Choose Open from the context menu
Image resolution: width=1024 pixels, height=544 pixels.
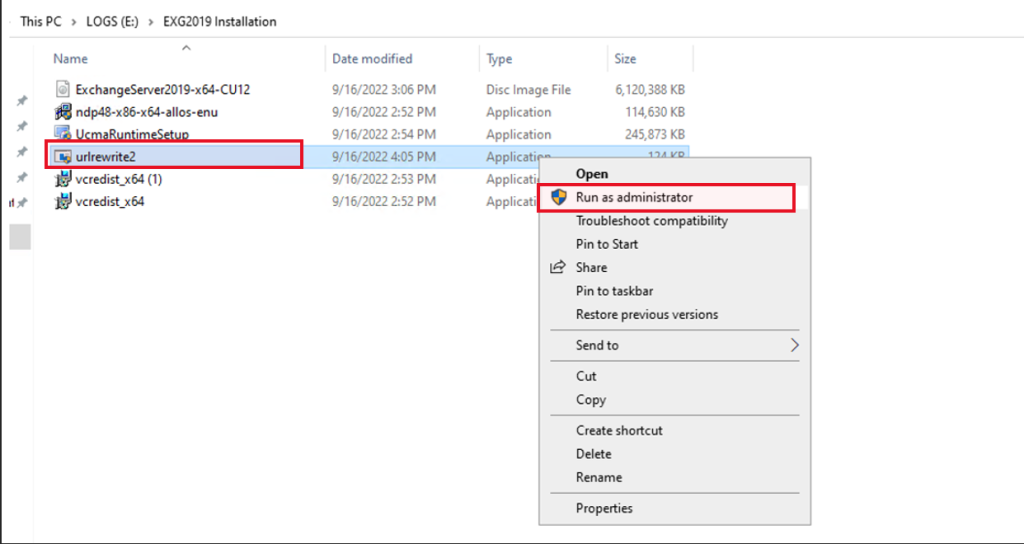592,174
